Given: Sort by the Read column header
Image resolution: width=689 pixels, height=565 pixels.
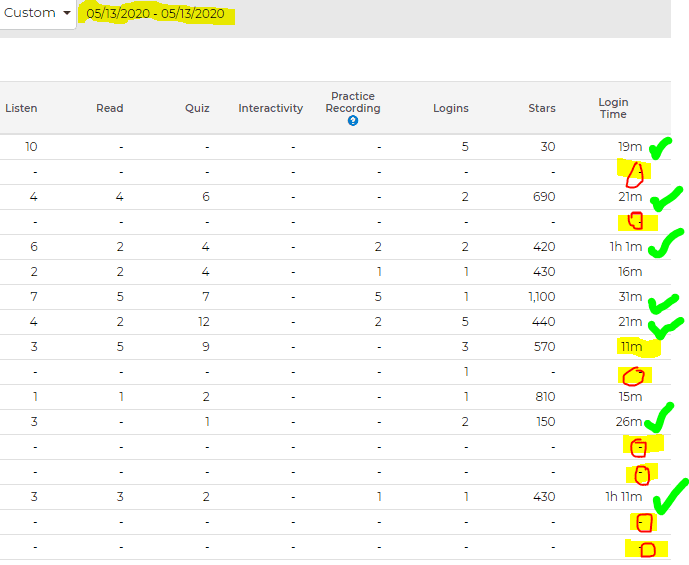Looking at the screenshot, I should point(110,109).
